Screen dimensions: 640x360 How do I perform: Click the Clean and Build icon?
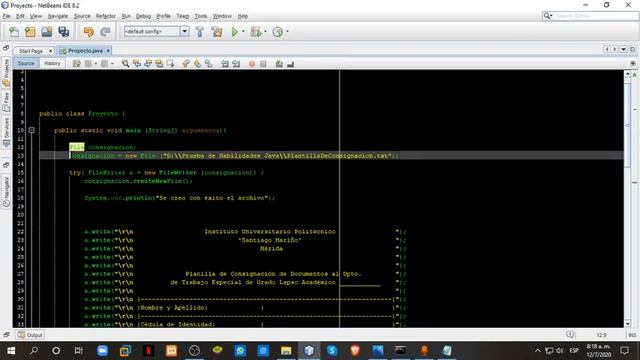(x=217, y=32)
